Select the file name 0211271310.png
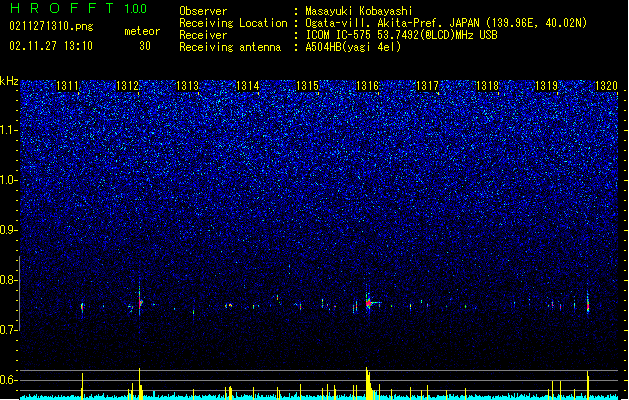Screen dimensions: 629x400 (x=51, y=26)
